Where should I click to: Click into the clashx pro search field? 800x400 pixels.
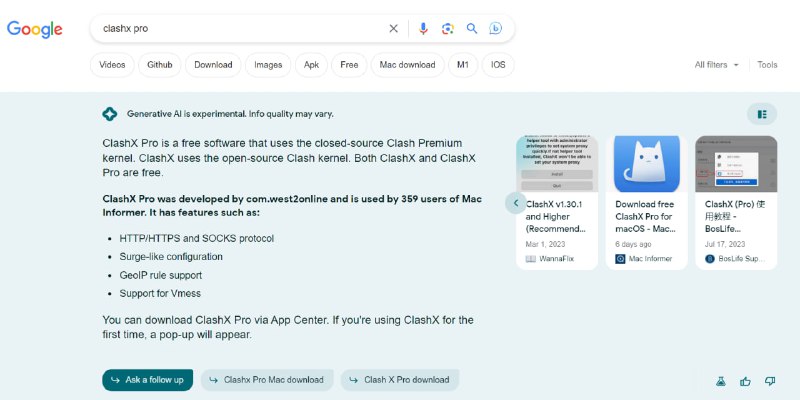[240, 29]
